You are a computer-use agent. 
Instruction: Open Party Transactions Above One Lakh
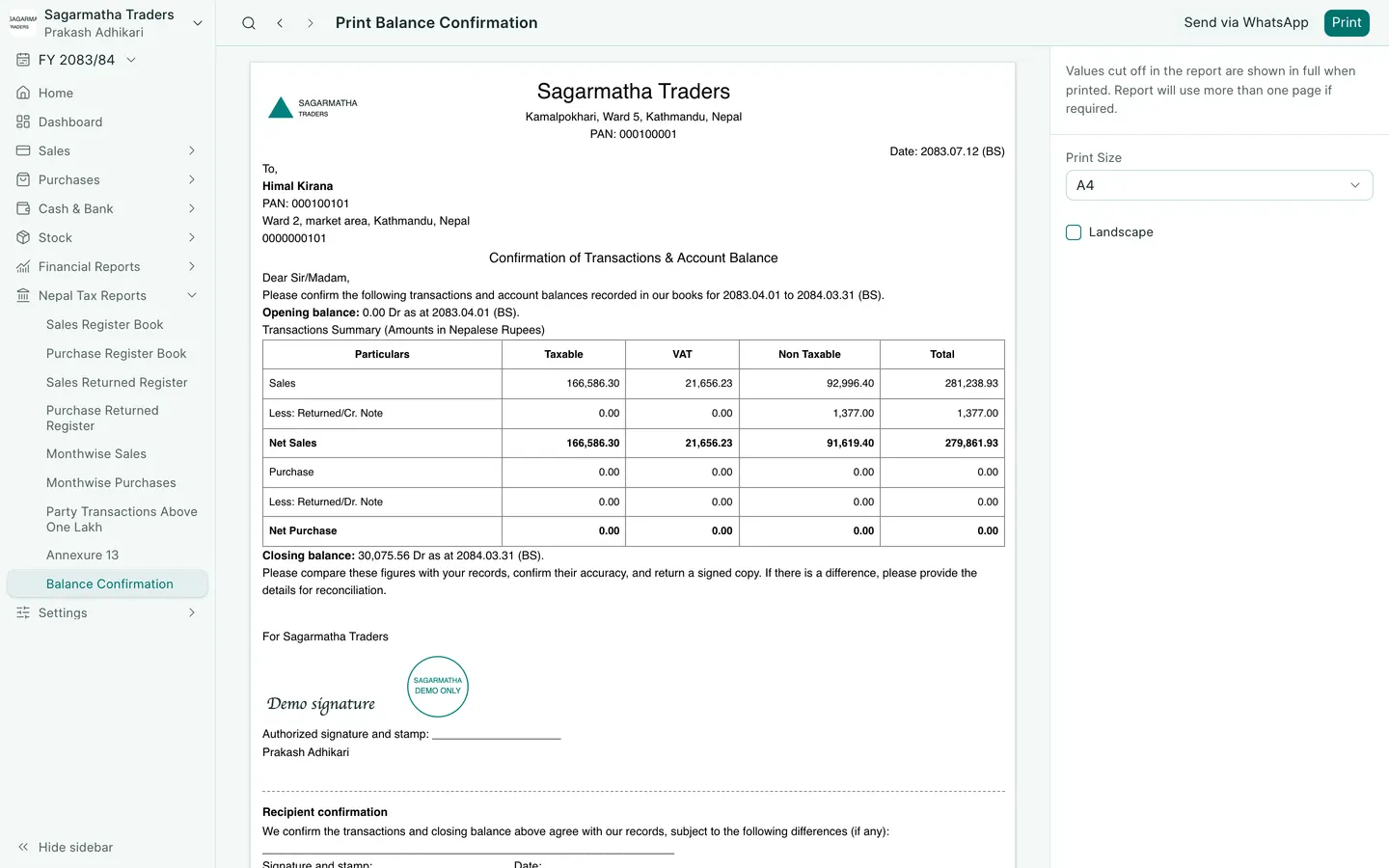tap(122, 519)
